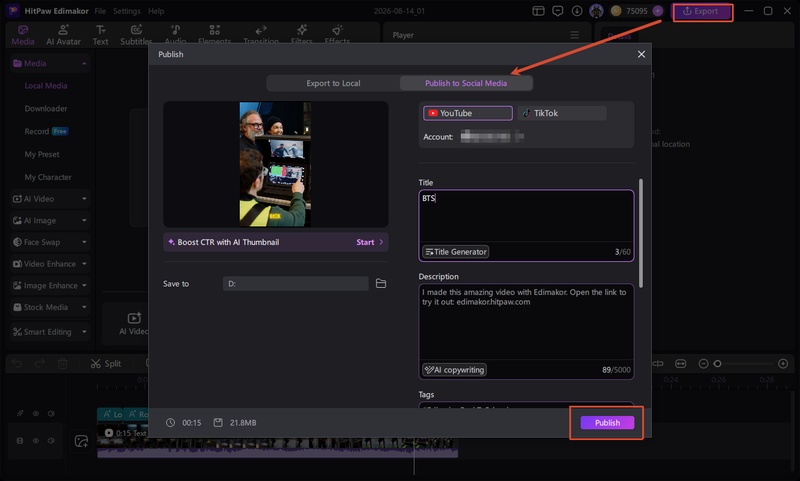Open the Media tab in toolbar
800x481 pixels.
click(23, 35)
